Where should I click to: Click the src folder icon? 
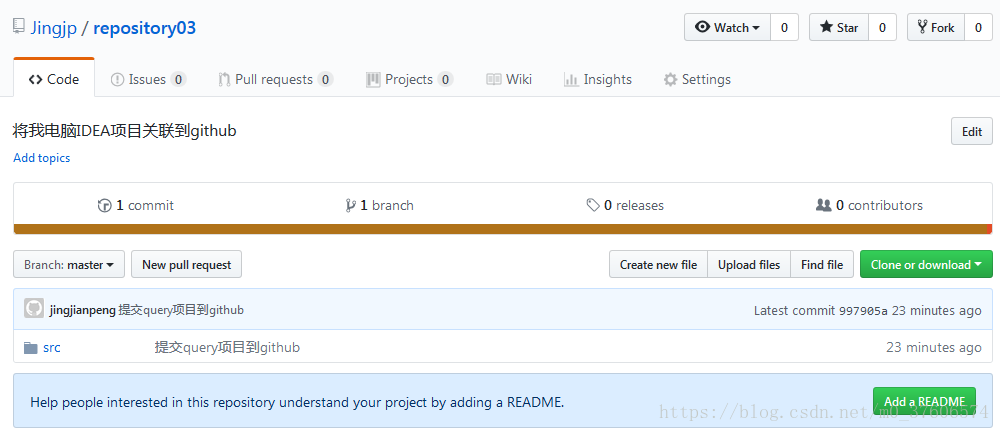31,348
